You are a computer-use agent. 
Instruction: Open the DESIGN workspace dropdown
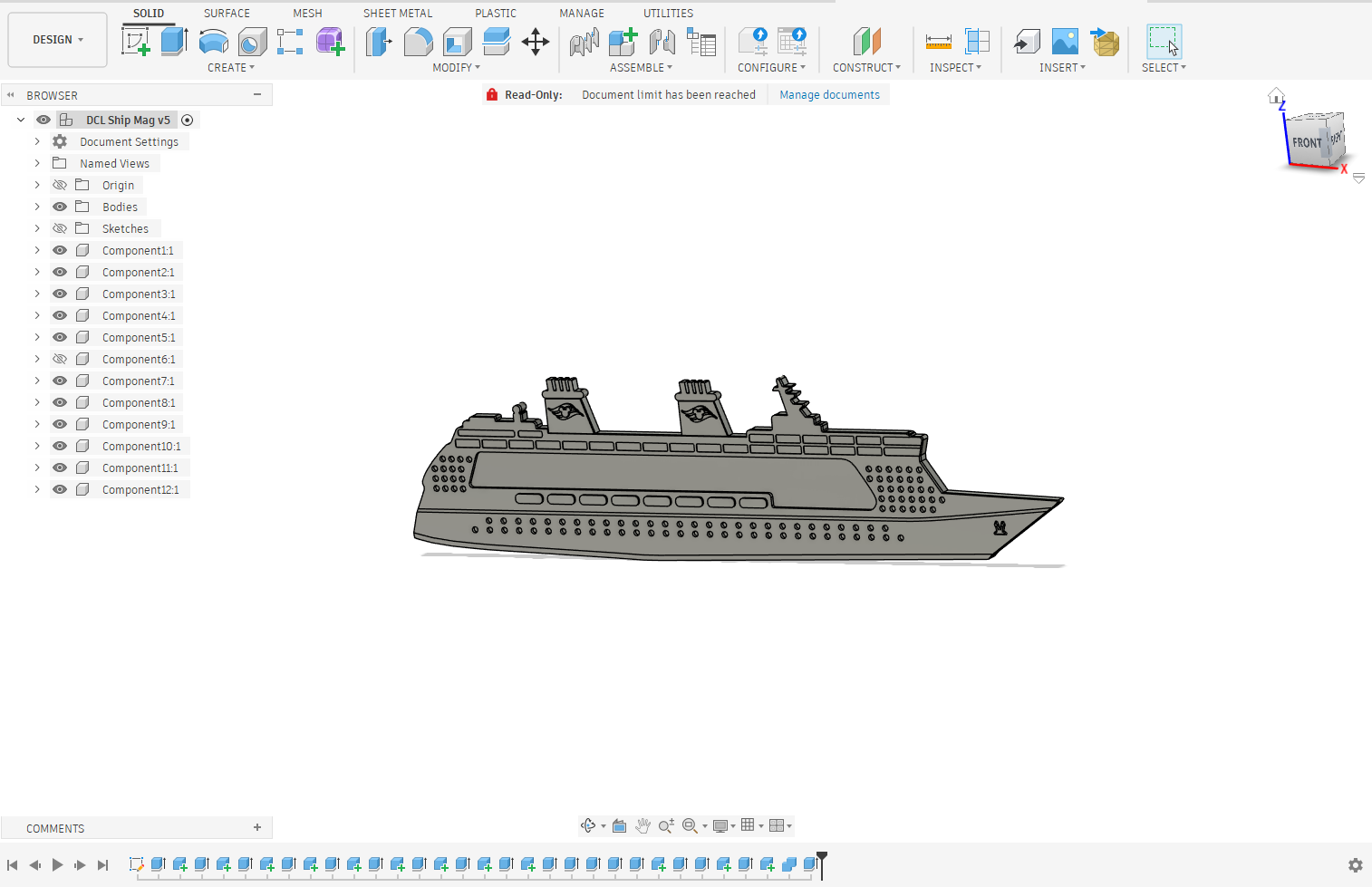57,40
